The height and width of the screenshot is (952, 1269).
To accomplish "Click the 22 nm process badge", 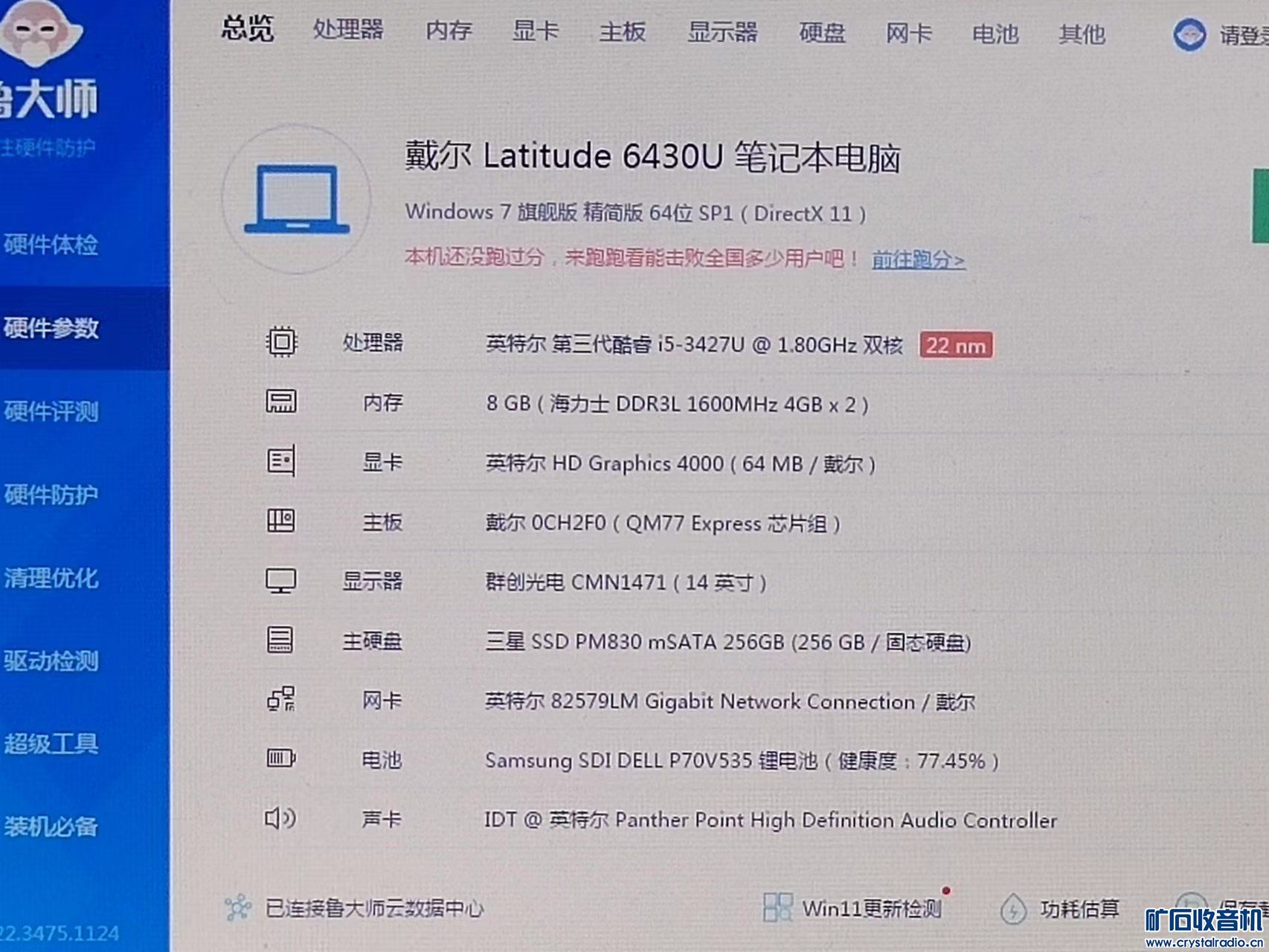I will coord(956,345).
